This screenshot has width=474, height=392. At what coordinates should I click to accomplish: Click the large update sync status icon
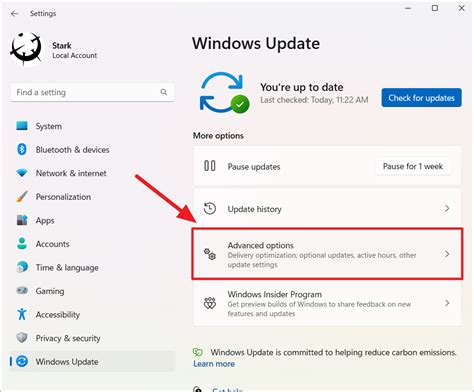point(224,93)
